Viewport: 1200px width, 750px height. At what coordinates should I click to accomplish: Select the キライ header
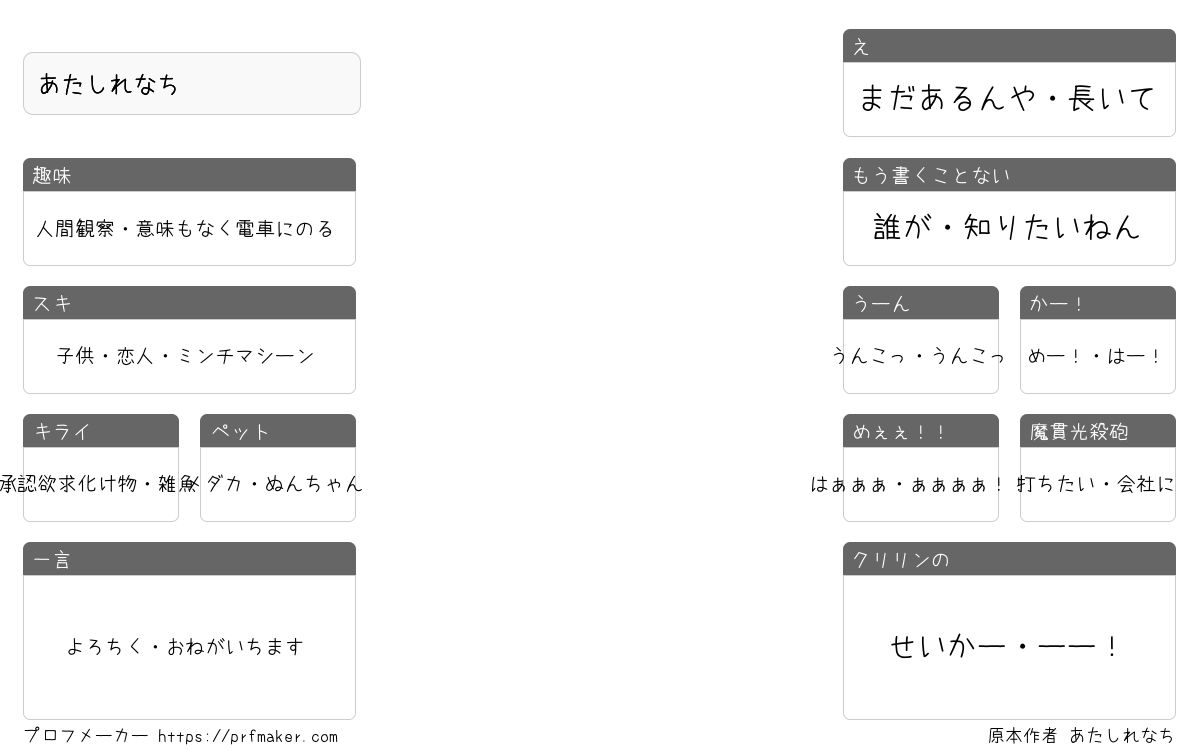(x=101, y=431)
